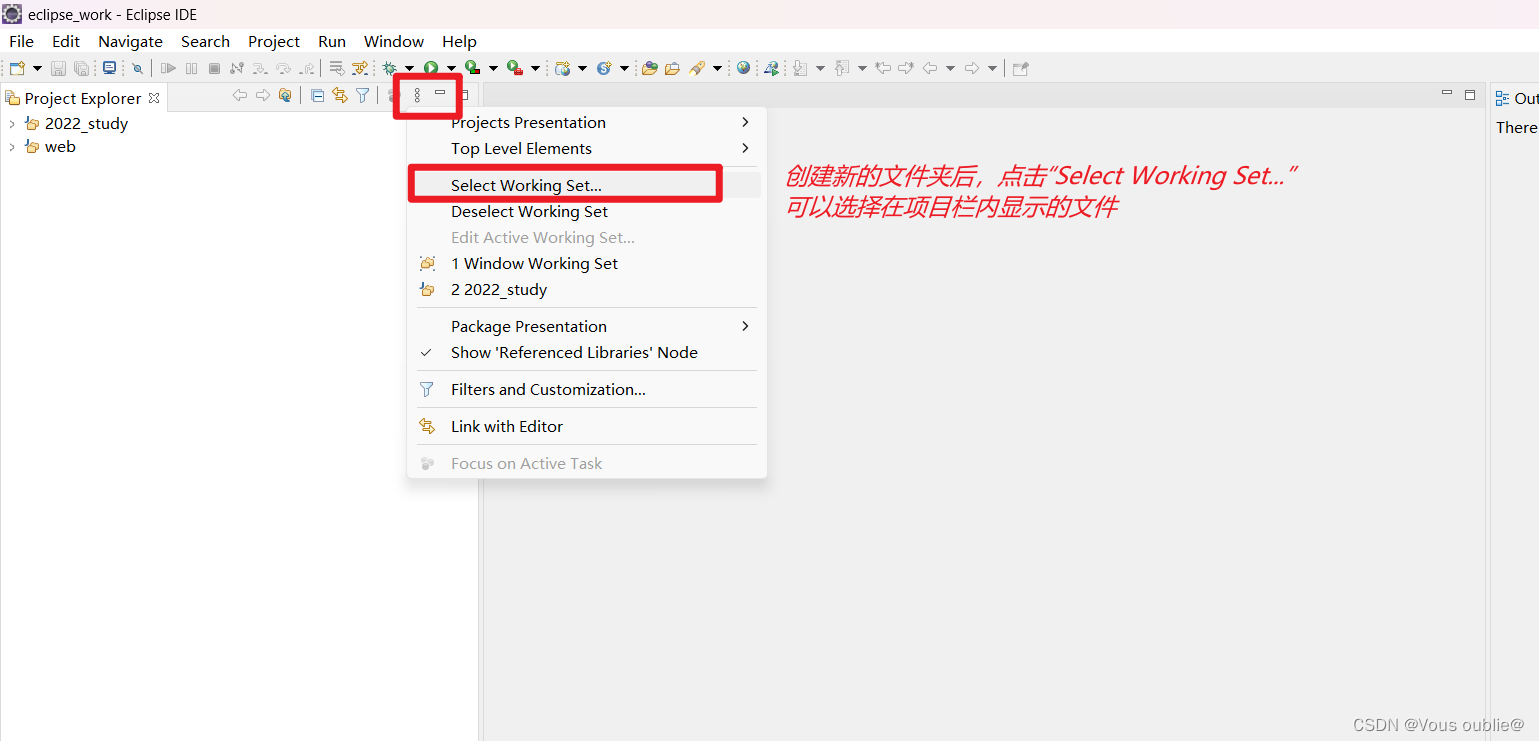
Task: Select the 2022_study working set in tree
Action: pos(86,124)
